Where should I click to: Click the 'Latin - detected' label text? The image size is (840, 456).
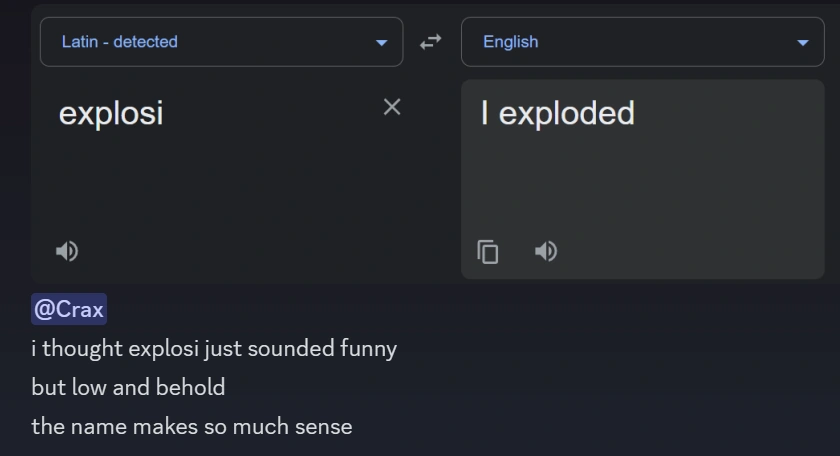click(119, 42)
